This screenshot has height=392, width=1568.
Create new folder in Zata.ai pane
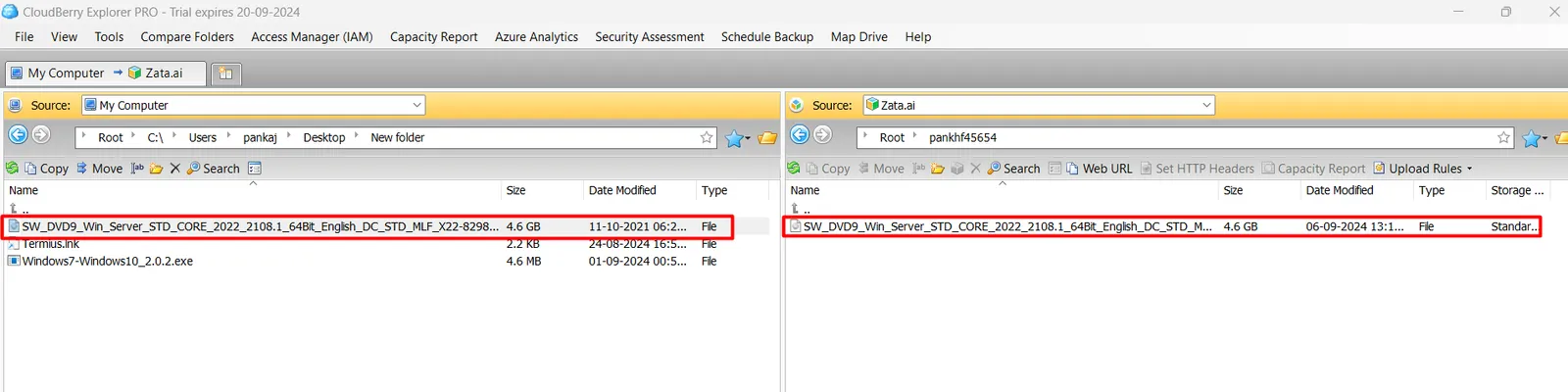[x=938, y=169]
